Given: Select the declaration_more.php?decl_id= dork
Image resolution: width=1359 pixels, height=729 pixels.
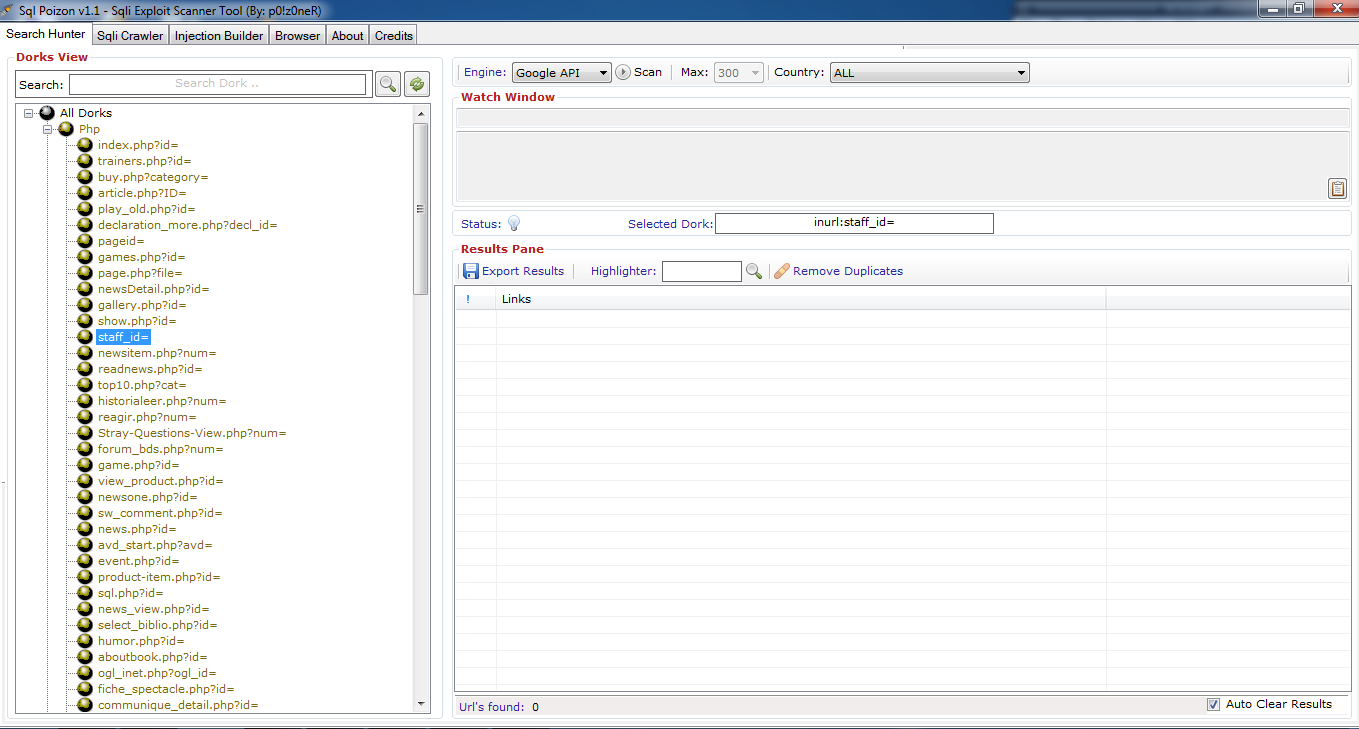Looking at the screenshot, I should (x=187, y=225).
